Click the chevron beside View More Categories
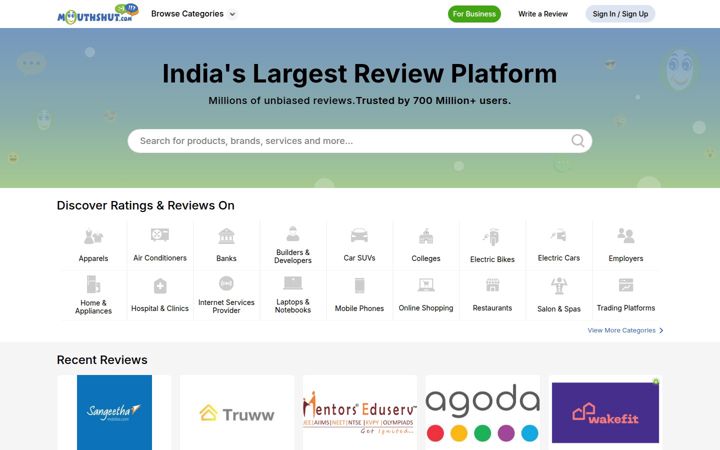 point(661,330)
